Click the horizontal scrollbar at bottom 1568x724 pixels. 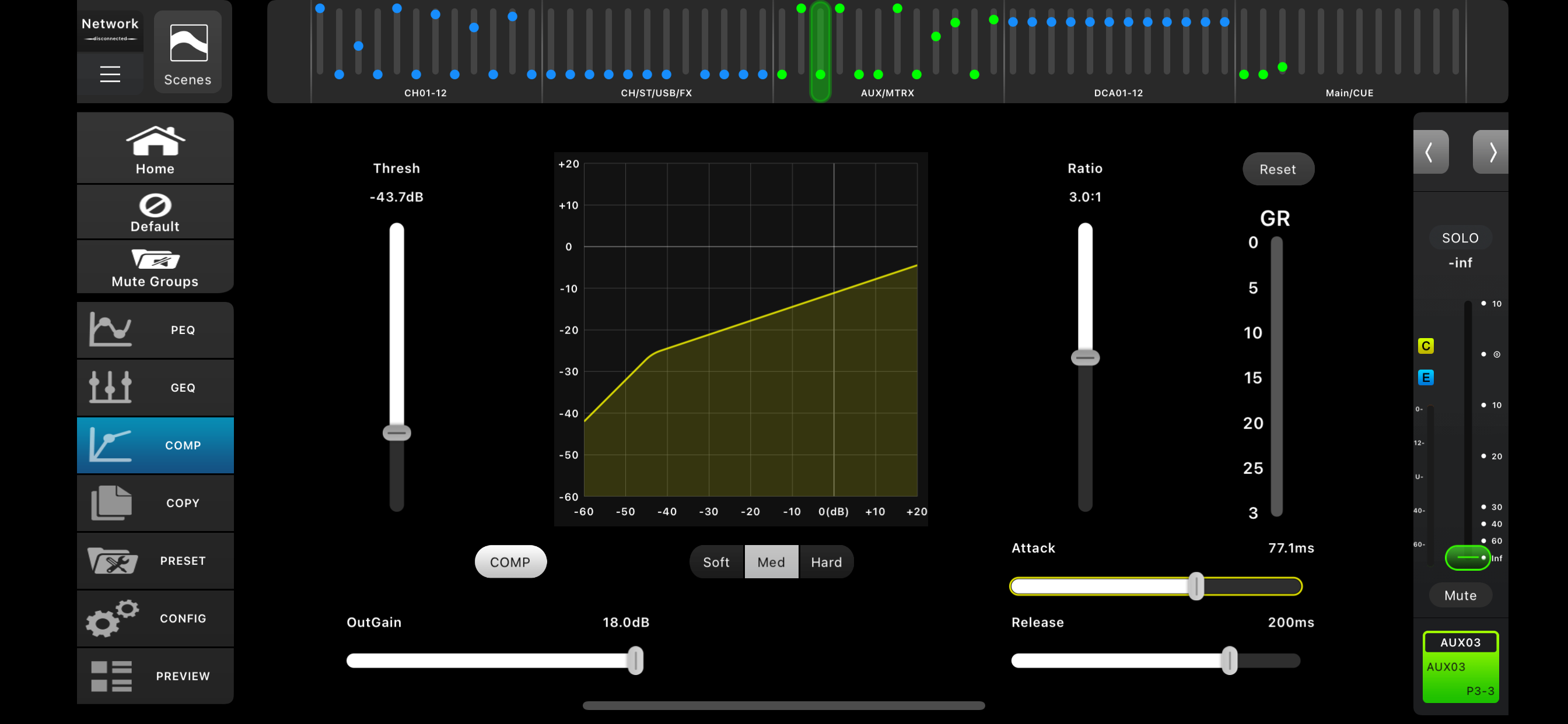[x=783, y=705]
